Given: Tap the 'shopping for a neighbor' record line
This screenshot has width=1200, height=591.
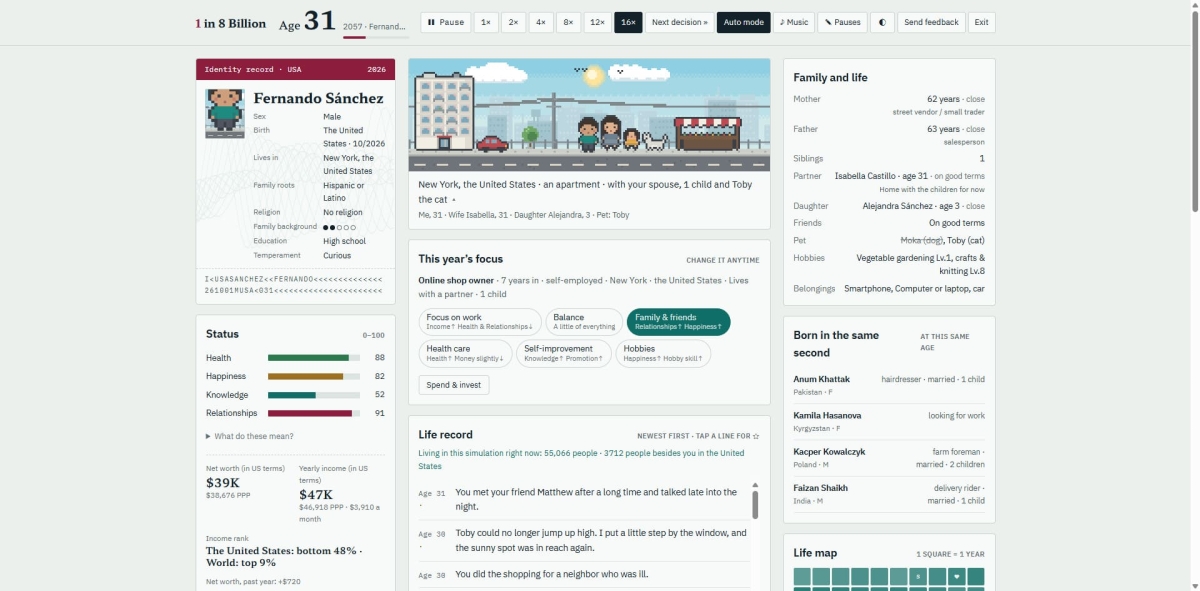Looking at the screenshot, I should (585, 575).
